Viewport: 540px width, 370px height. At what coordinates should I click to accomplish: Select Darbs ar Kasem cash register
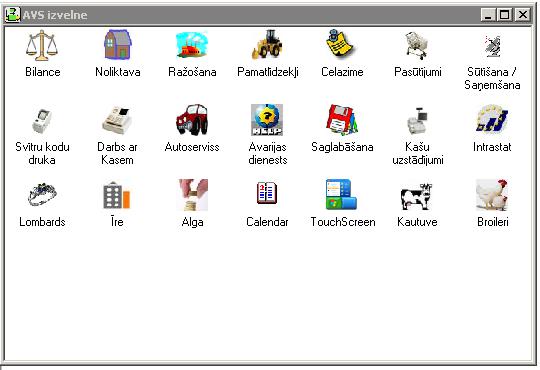[117, 120]
